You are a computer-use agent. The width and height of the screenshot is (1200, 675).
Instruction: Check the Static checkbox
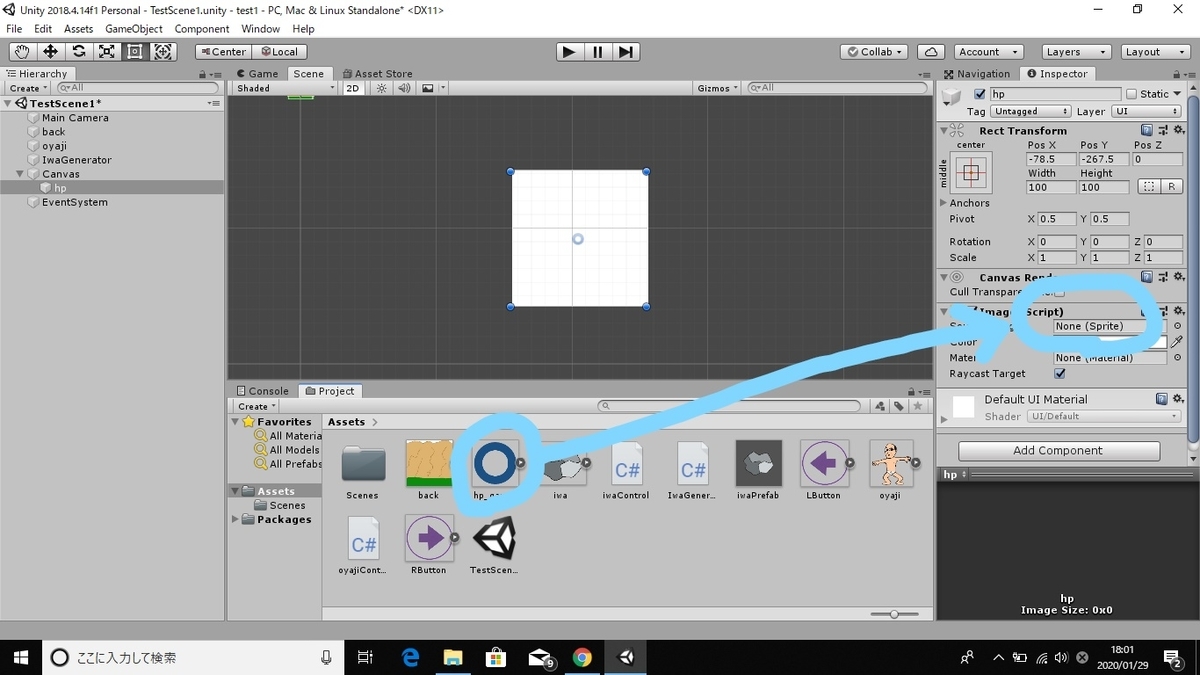click(x=1131, y=94)
